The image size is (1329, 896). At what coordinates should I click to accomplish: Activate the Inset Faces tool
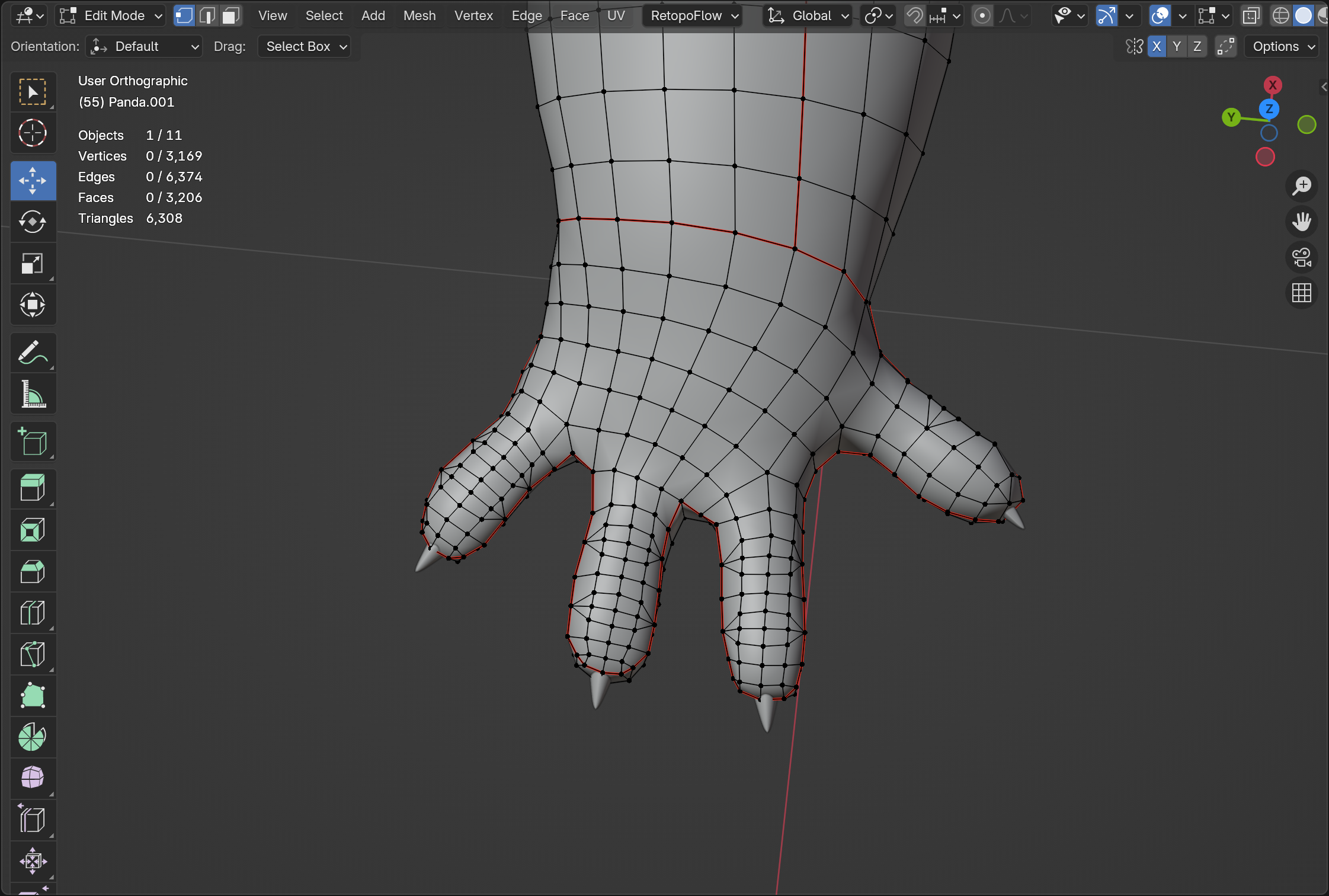33,530
